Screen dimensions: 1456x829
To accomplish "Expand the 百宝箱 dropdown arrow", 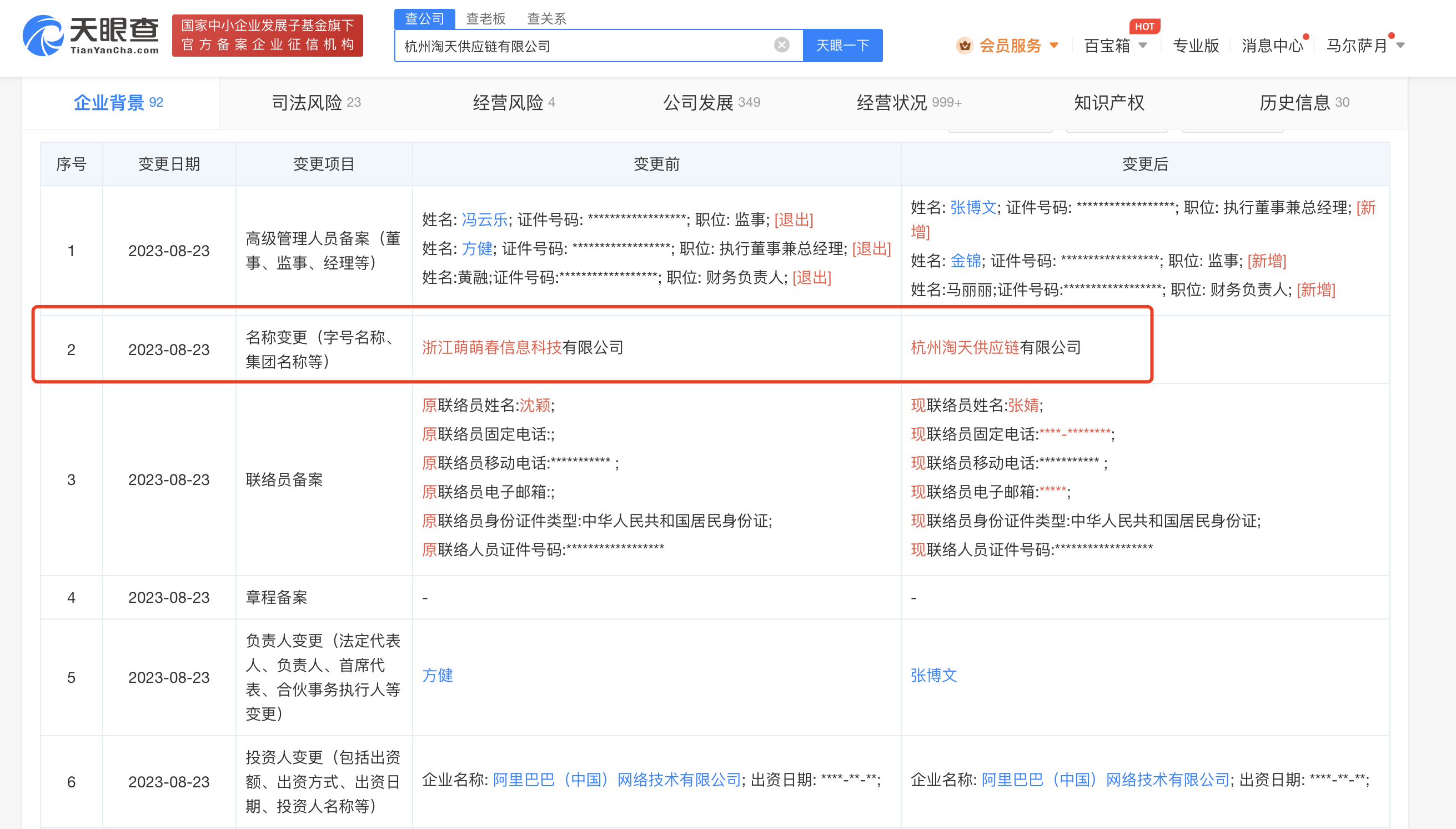I will [1142, 46].
